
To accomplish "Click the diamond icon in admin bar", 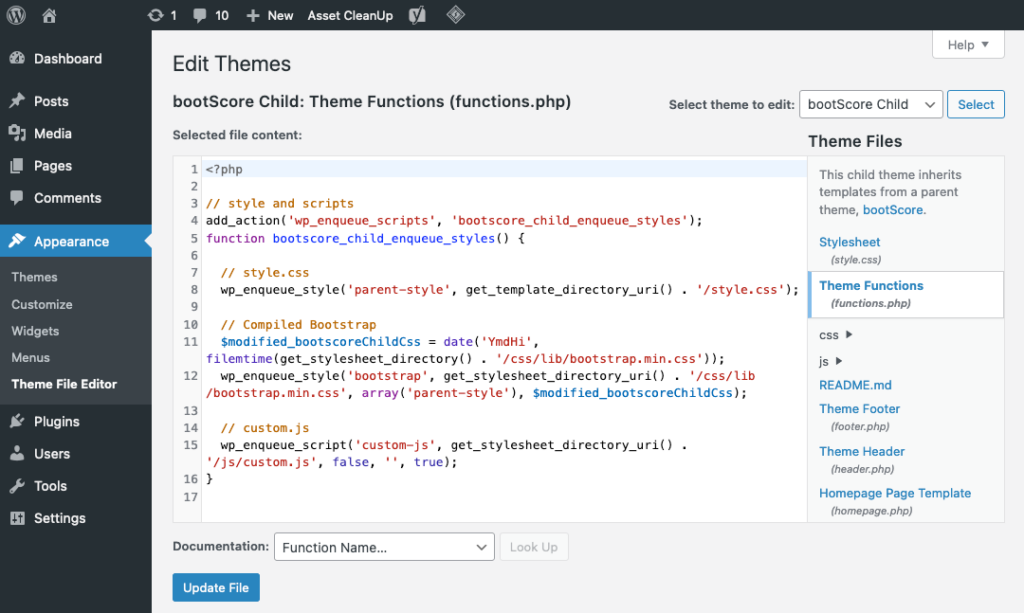I will pyautogui.click(x=454, y=15).
